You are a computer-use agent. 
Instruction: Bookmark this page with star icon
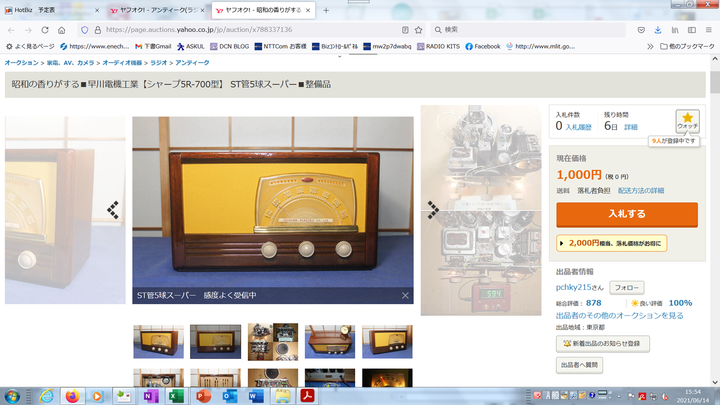click(418, 30)
